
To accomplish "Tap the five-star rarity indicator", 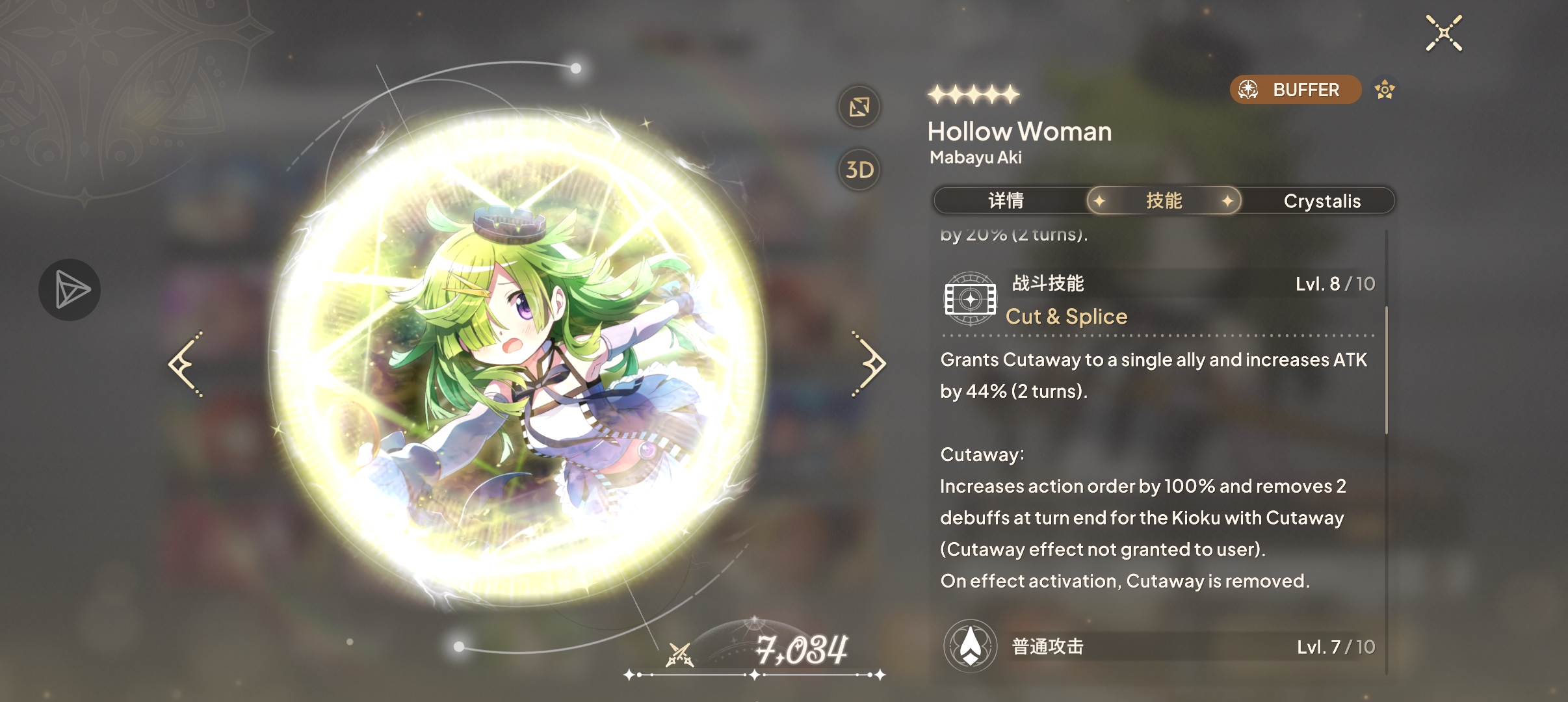I will 973,95.
